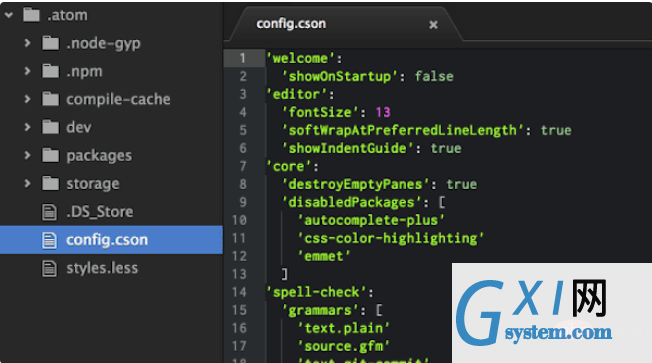652x363 pixels.
Task: Click the .atom folder icon
Action: click(31, 15)
